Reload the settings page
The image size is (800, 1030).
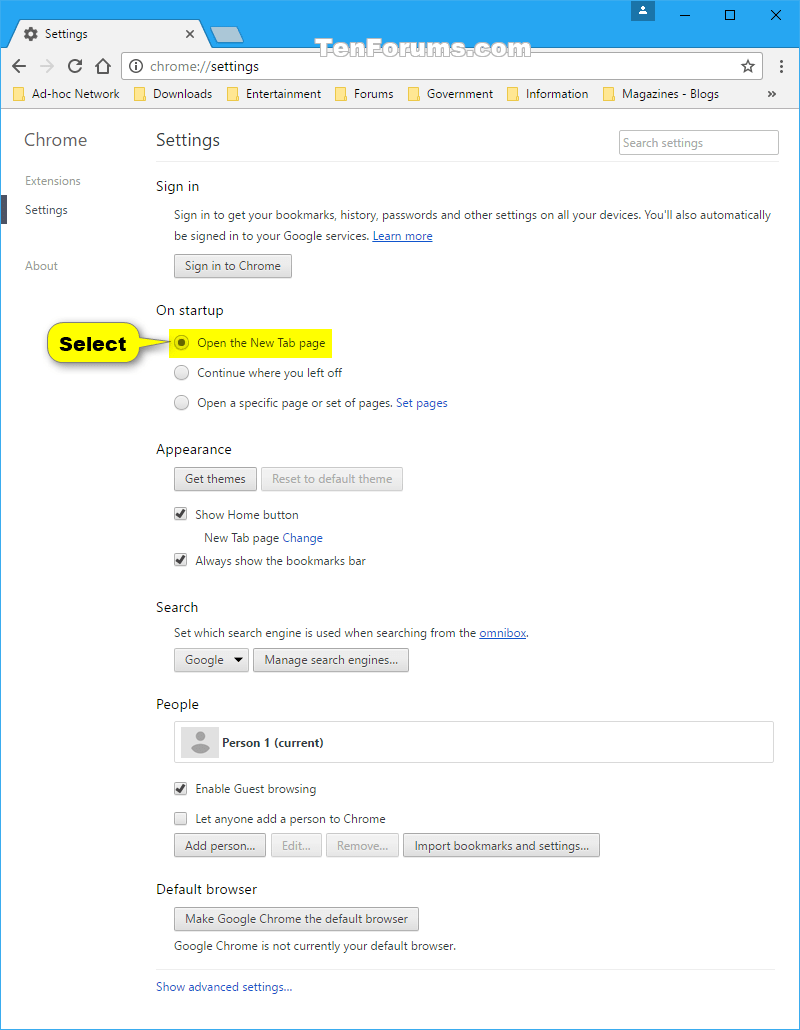pyautogui.click(x=75, y=65)
